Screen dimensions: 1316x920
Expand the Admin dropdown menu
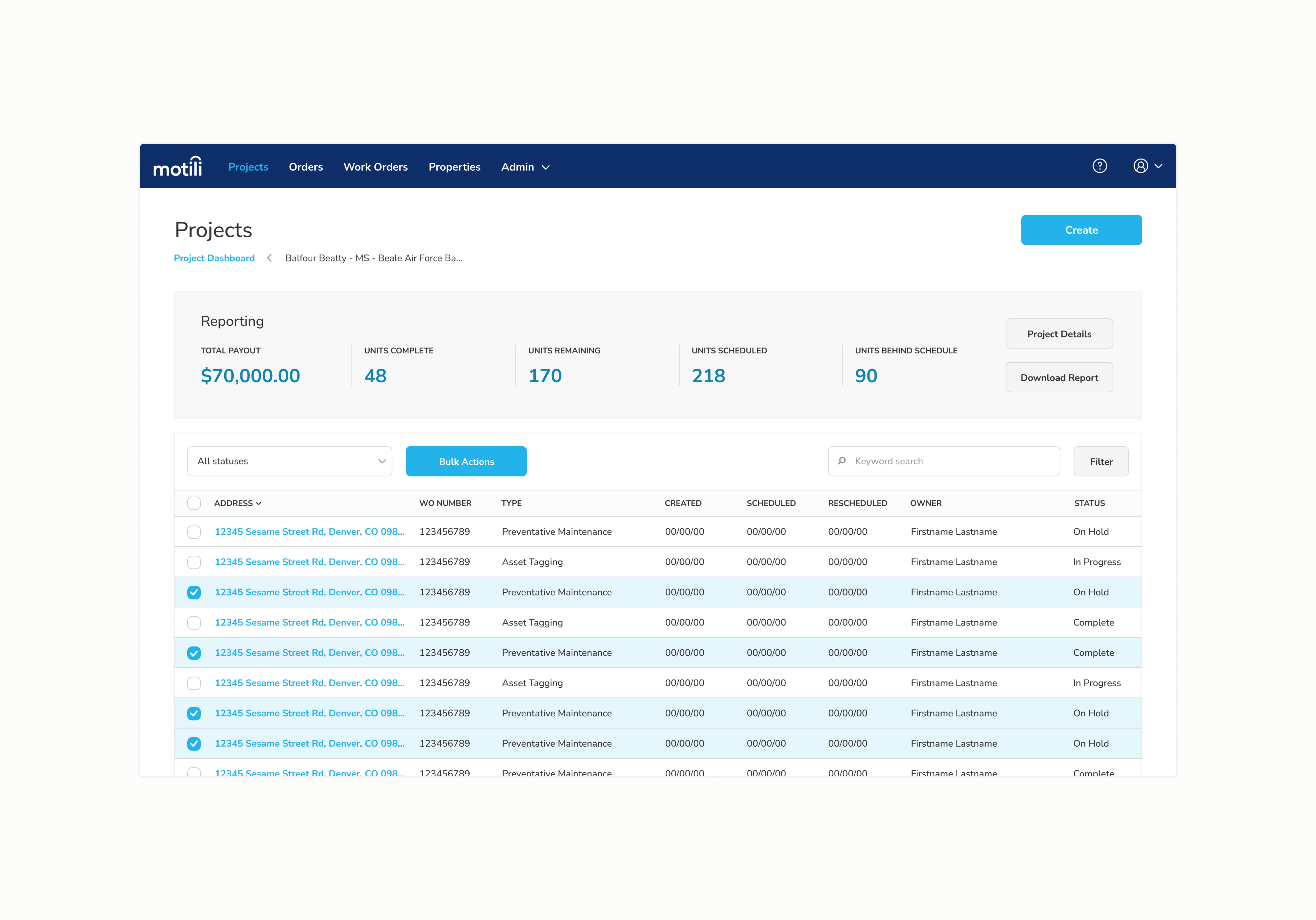click(525, 167)
